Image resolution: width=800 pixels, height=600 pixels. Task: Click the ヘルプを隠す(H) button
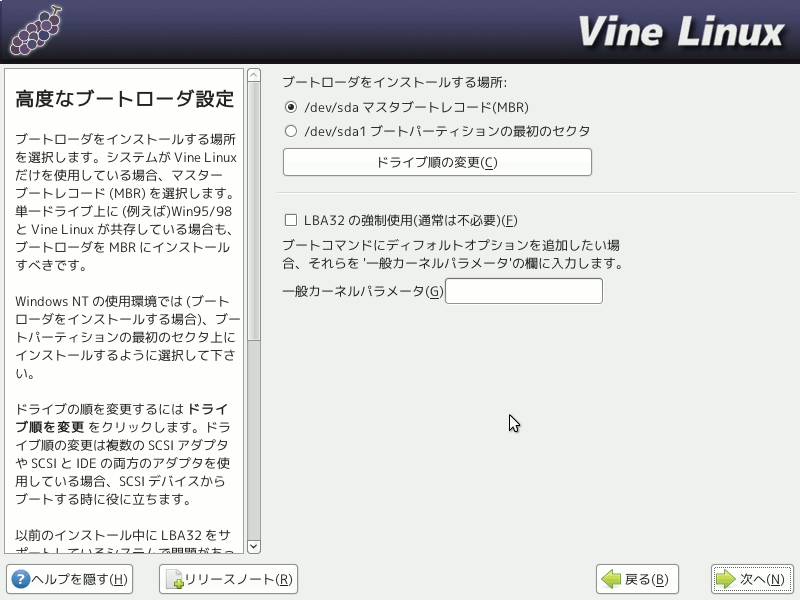69,579
